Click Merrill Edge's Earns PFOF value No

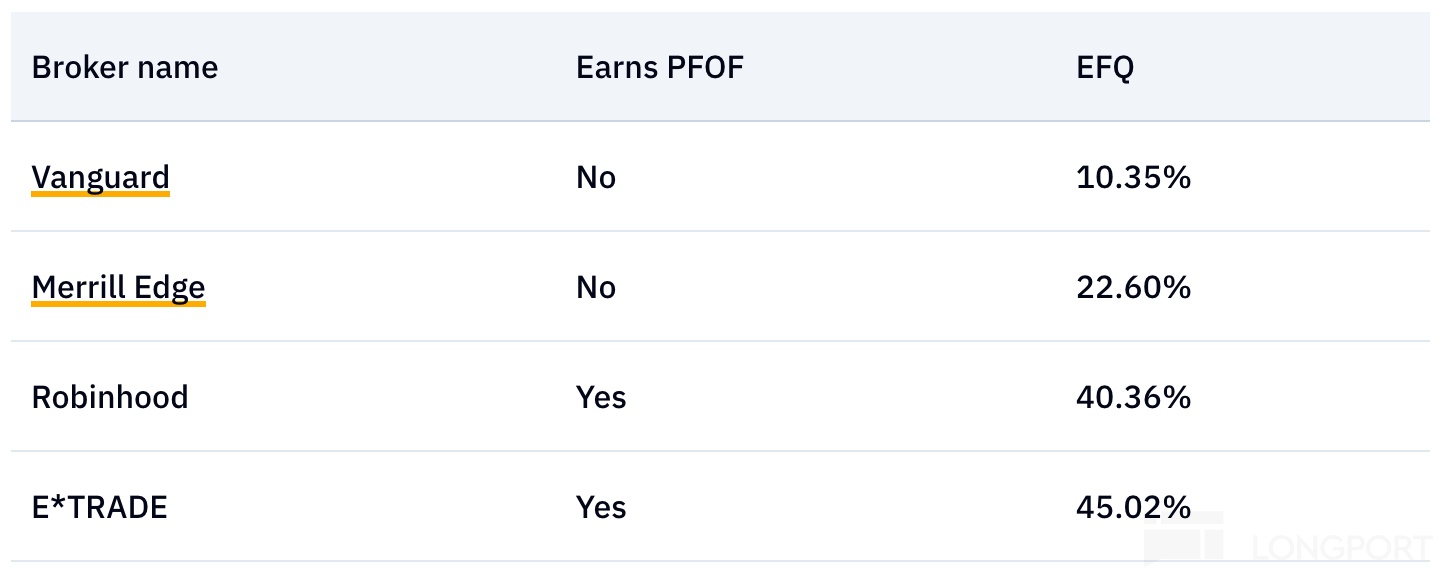596,288
